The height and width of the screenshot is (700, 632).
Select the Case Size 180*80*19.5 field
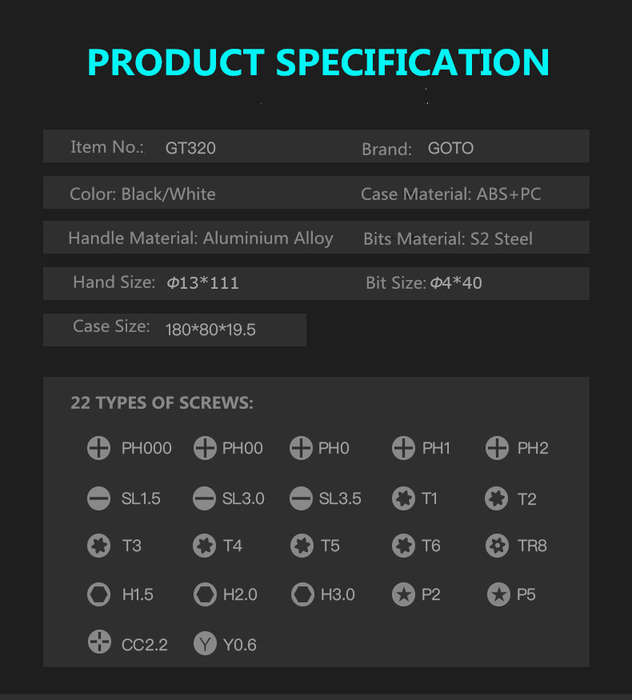pos(175,329)
